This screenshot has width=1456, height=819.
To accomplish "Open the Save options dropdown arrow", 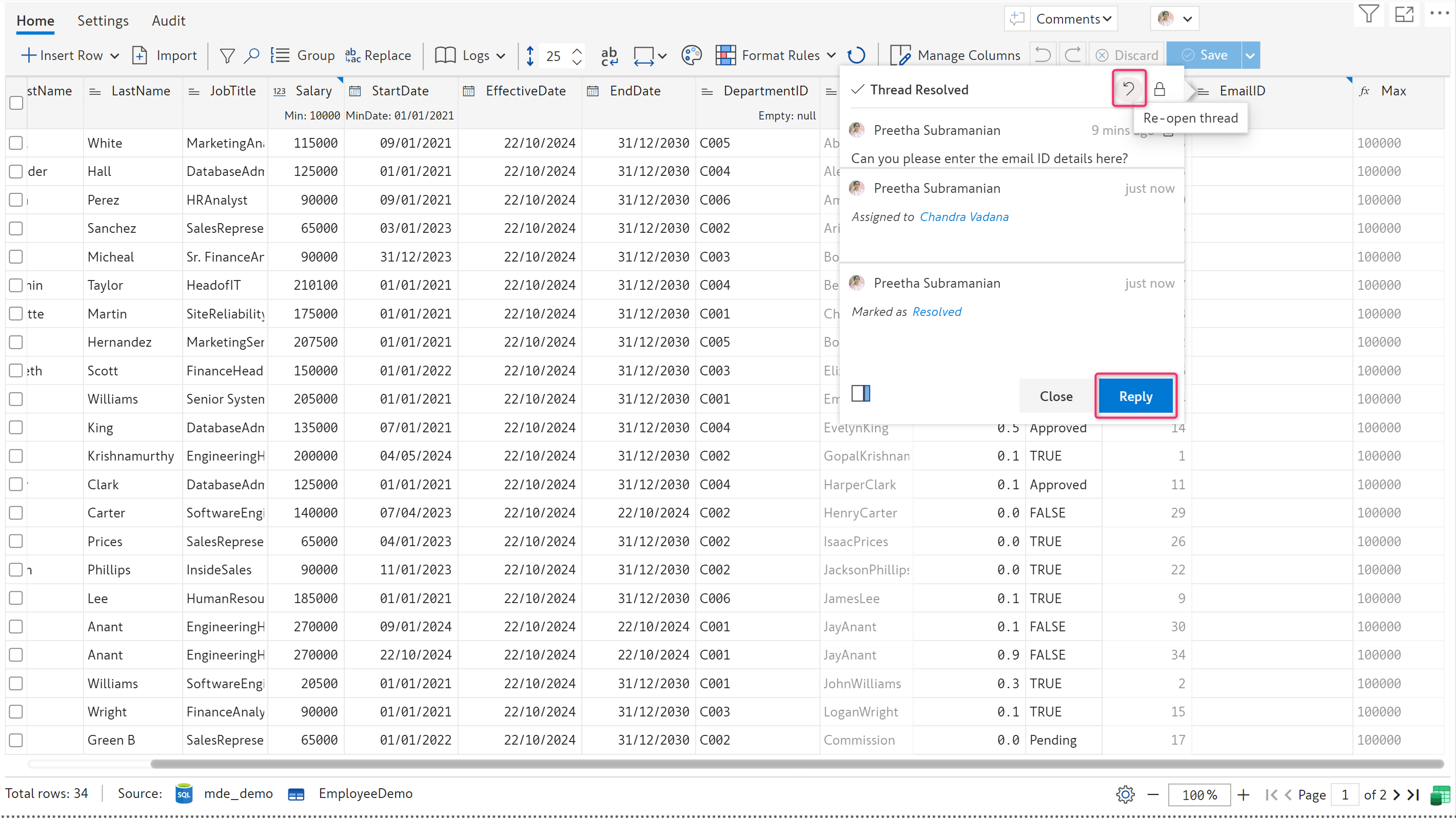I will 1250,55.
